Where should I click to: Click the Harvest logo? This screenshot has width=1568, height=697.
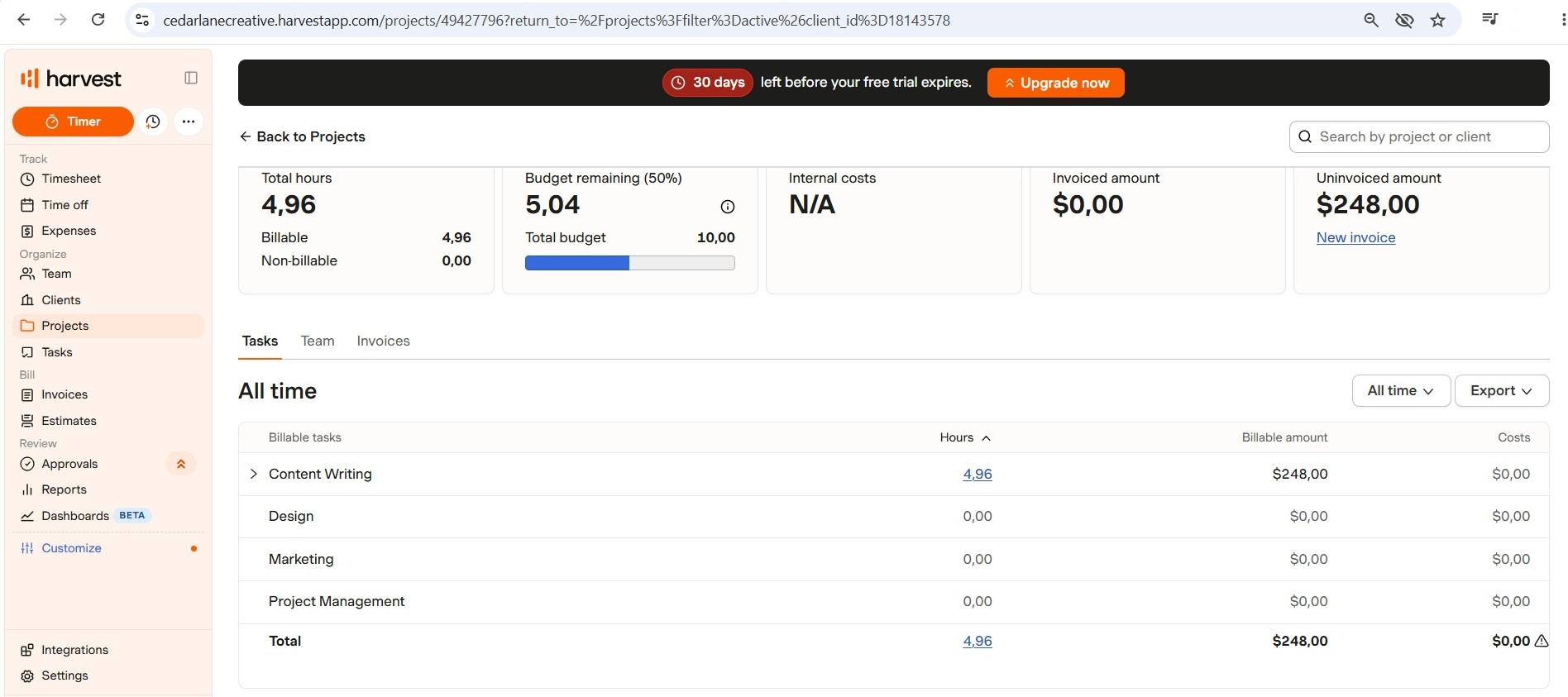(x=71, y=79)
